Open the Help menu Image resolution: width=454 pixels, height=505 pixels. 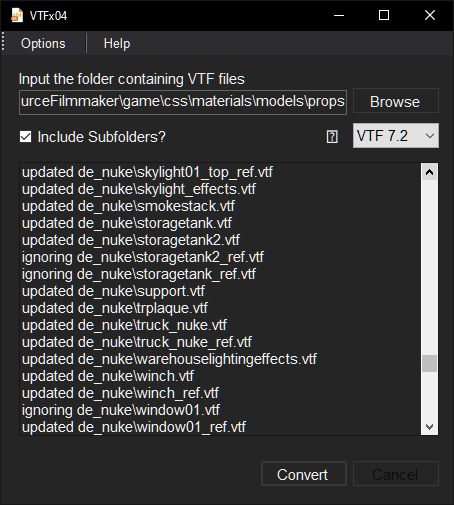[x=117, y=44]
